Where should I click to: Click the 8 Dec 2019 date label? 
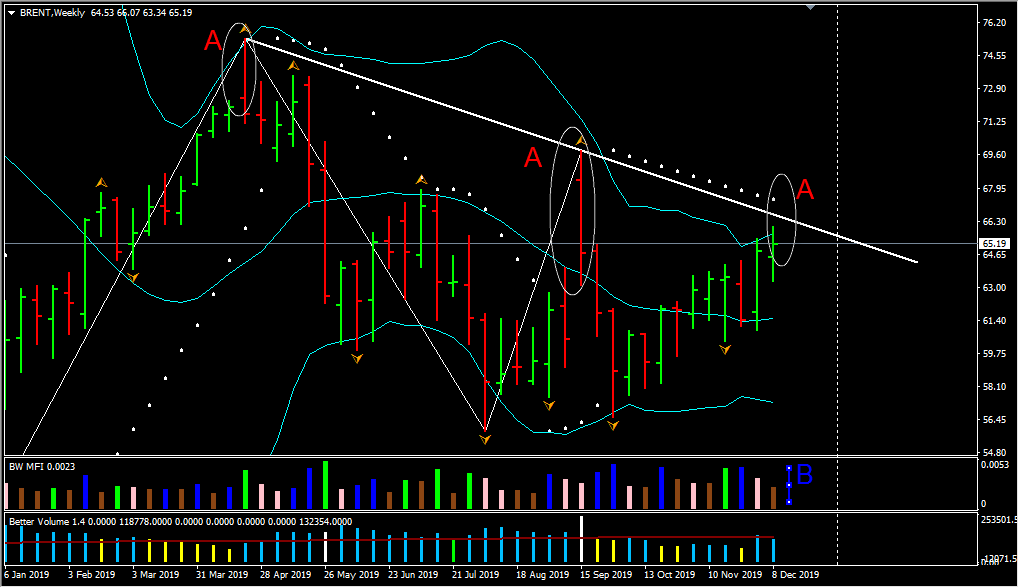pos(795,575)
